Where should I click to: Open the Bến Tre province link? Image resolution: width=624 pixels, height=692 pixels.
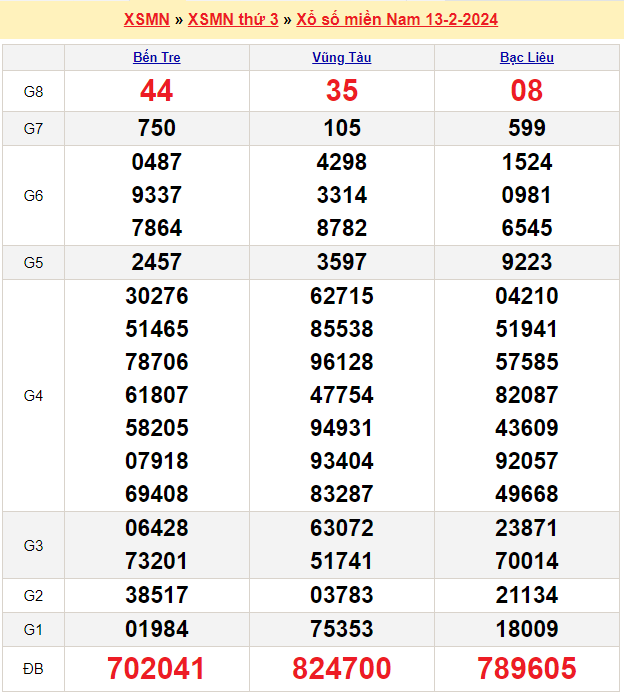(x=157, y=57)
